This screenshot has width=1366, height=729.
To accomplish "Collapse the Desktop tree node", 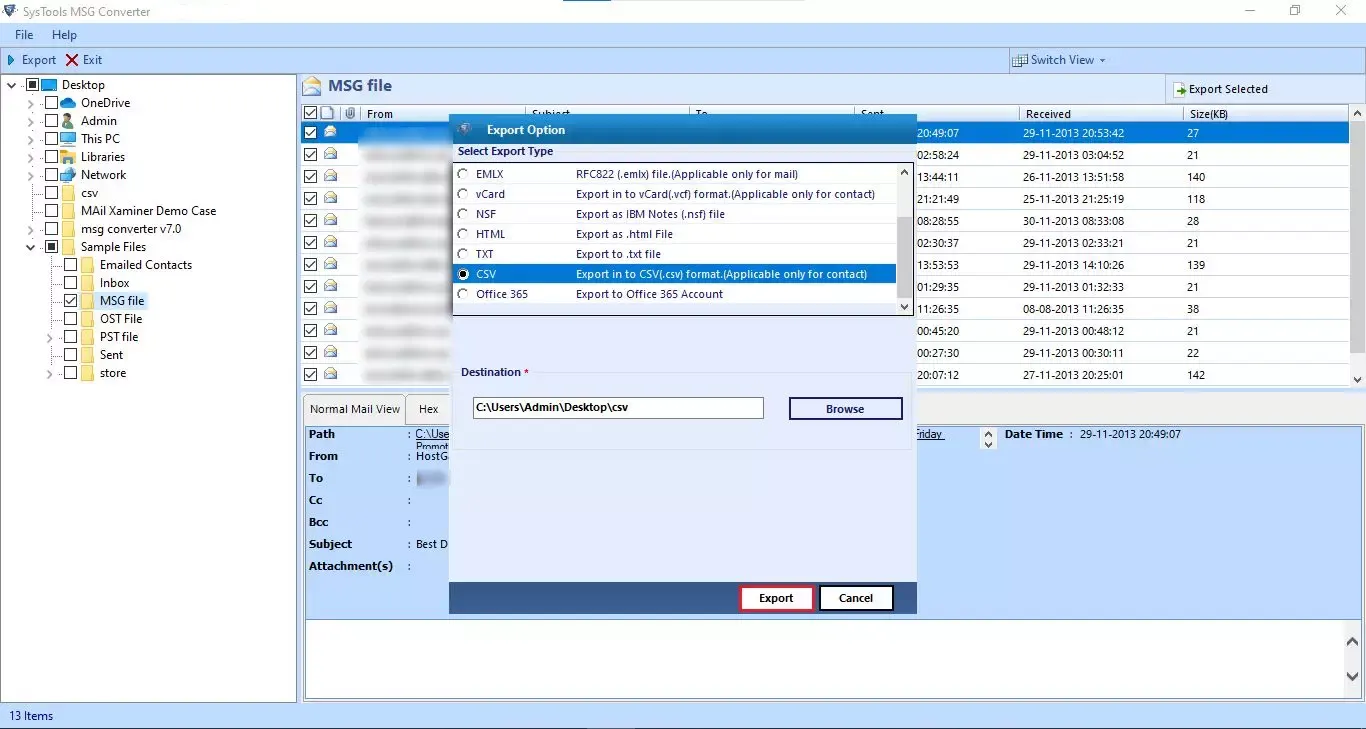I will point(12,85).
